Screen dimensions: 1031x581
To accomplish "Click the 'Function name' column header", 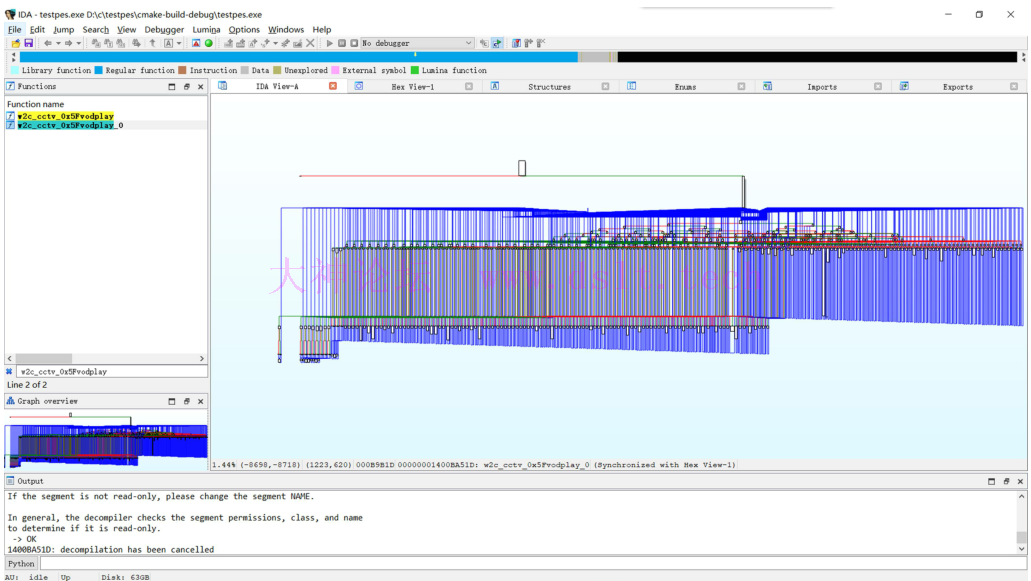I will pos(36,104).
